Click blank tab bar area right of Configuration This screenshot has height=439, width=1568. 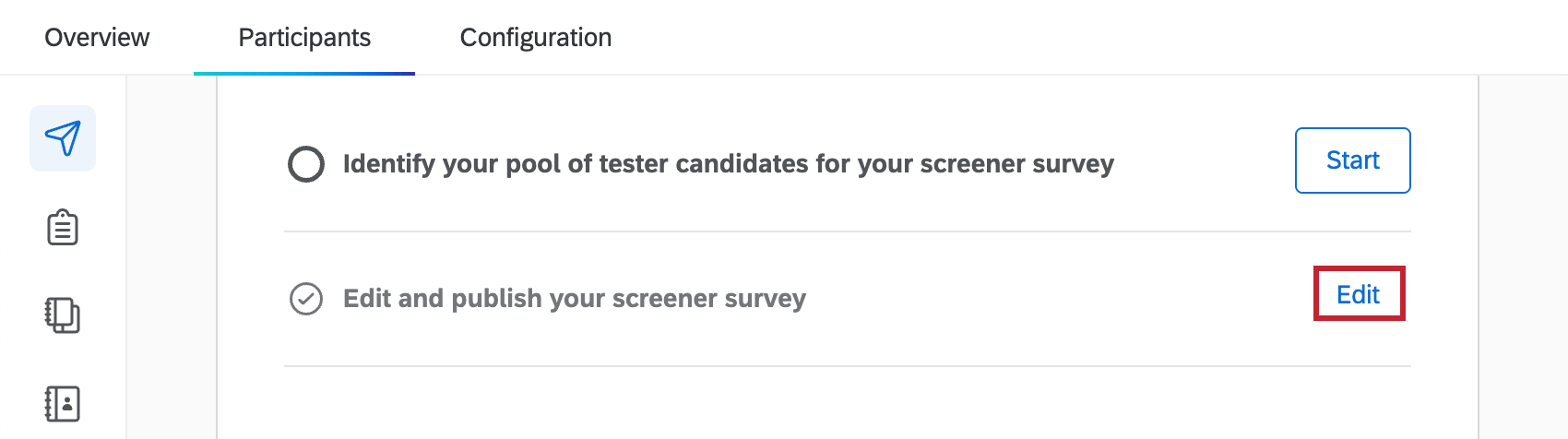click(x=1061, y=38)
